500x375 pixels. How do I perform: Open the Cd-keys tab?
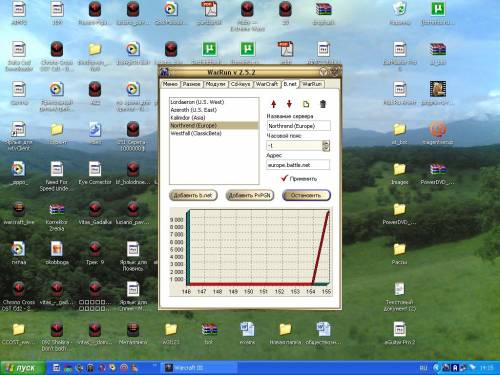point(240,84)
